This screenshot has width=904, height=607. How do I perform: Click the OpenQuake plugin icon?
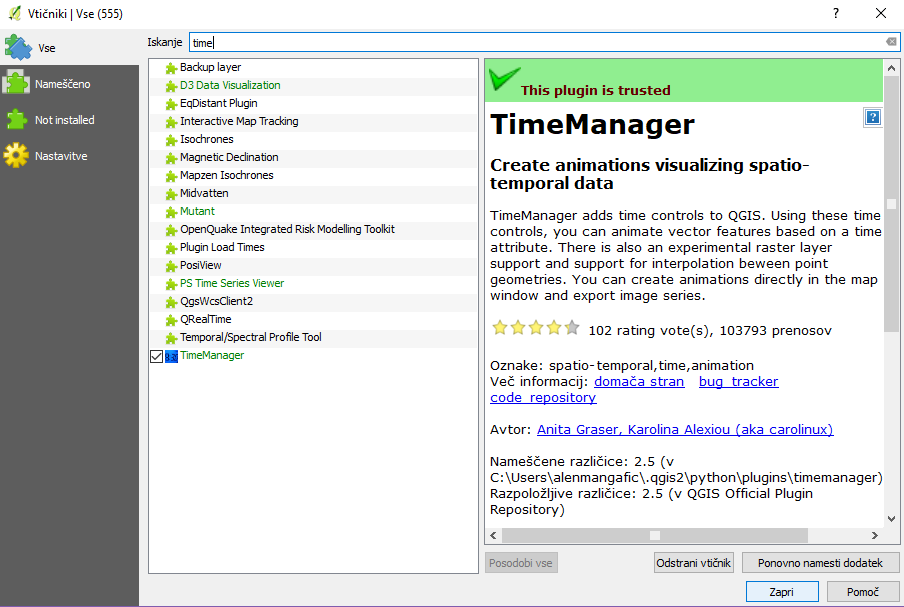click(x=171, y=231)
